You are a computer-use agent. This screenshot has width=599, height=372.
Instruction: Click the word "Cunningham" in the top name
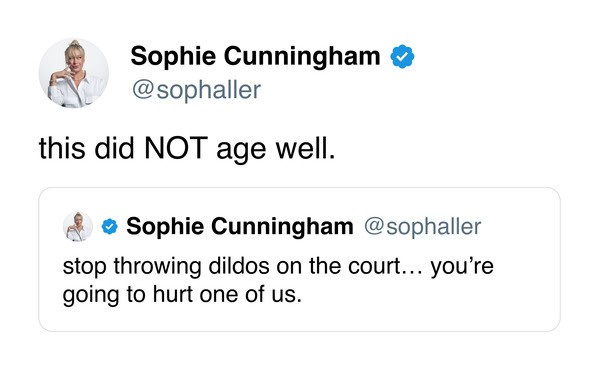click(302, 57)
